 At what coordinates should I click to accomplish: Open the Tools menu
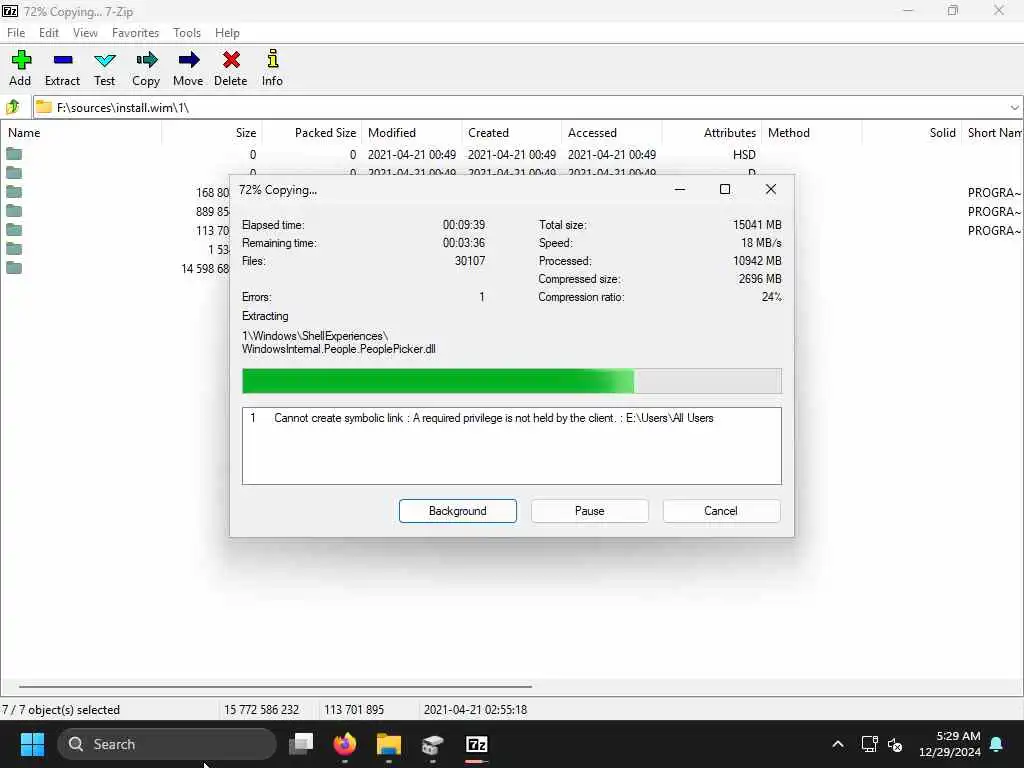(x=187, y=33)
